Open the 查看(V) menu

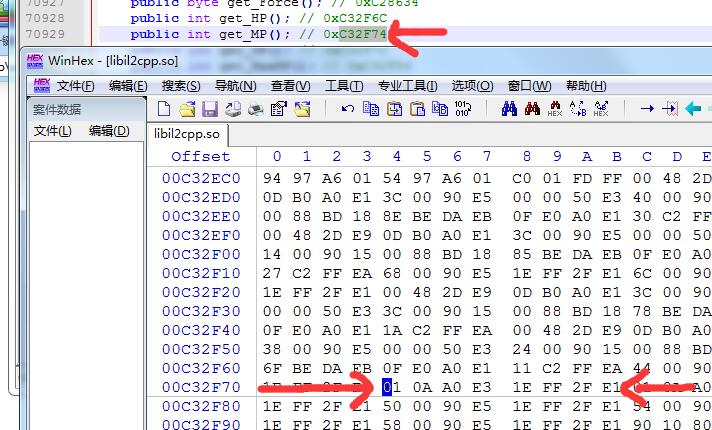[291, 86]
